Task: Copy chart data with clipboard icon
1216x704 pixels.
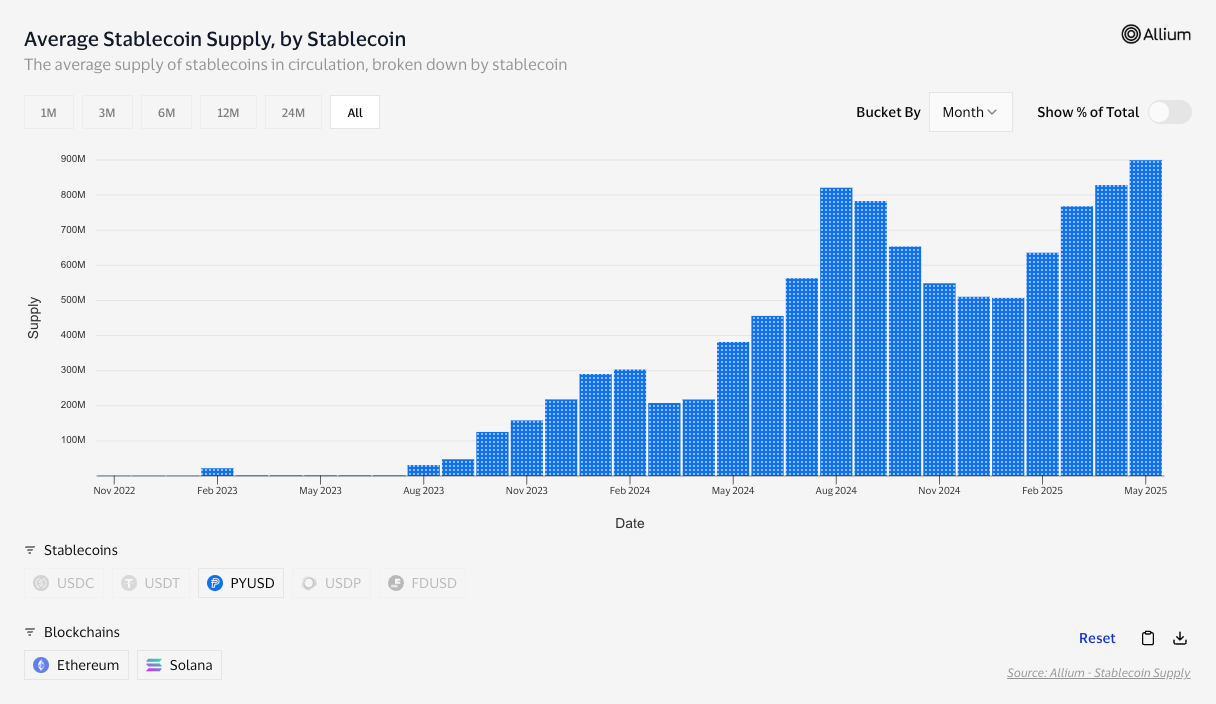Action: coord(1148,638)
